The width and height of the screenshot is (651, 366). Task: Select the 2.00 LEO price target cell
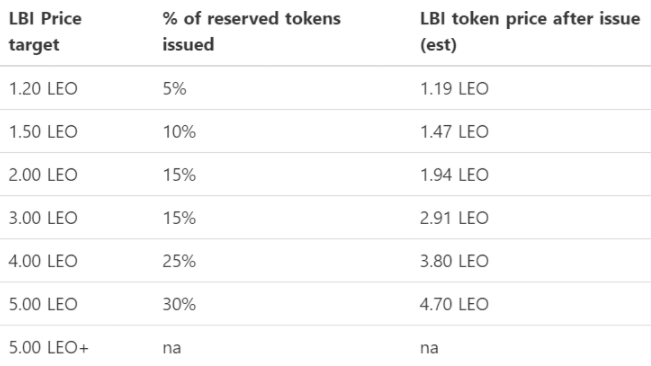click(43, 175)
